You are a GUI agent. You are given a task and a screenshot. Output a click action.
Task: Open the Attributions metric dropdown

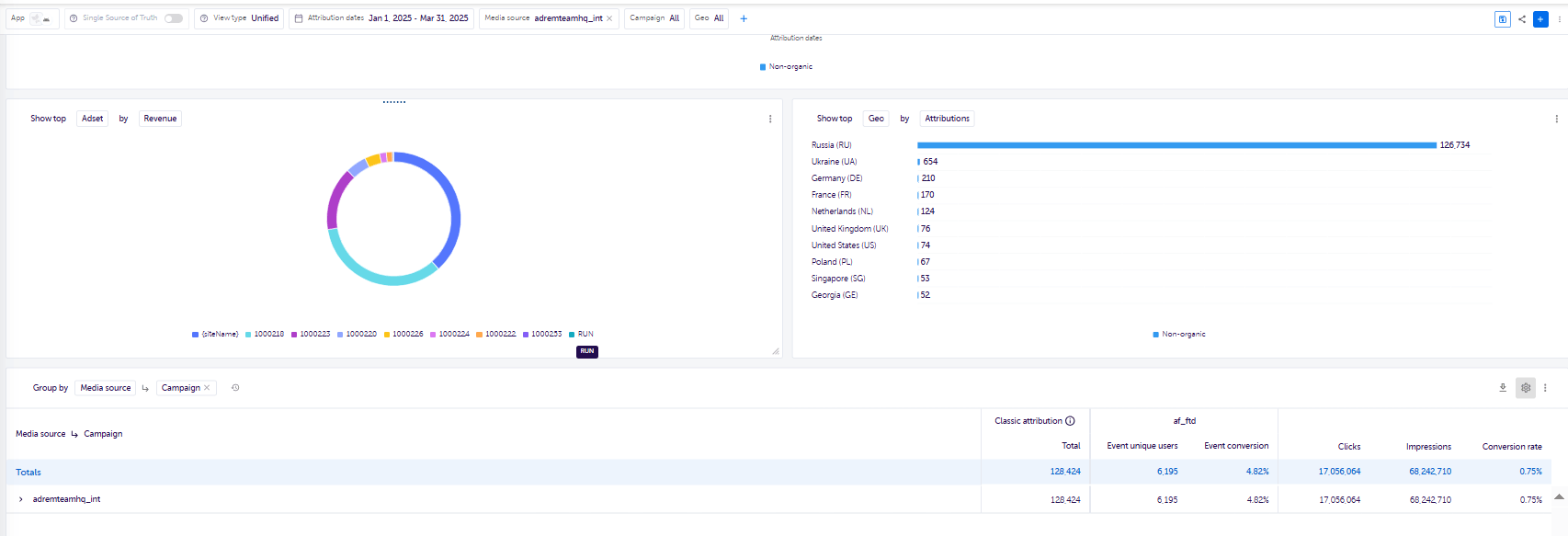coord(947,119)
